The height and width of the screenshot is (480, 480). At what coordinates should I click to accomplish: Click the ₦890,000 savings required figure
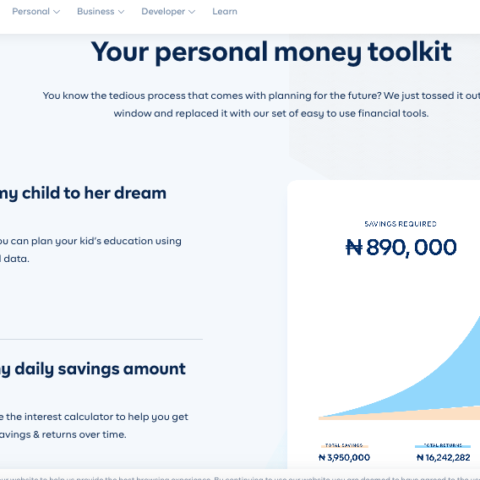click(401, 248)
